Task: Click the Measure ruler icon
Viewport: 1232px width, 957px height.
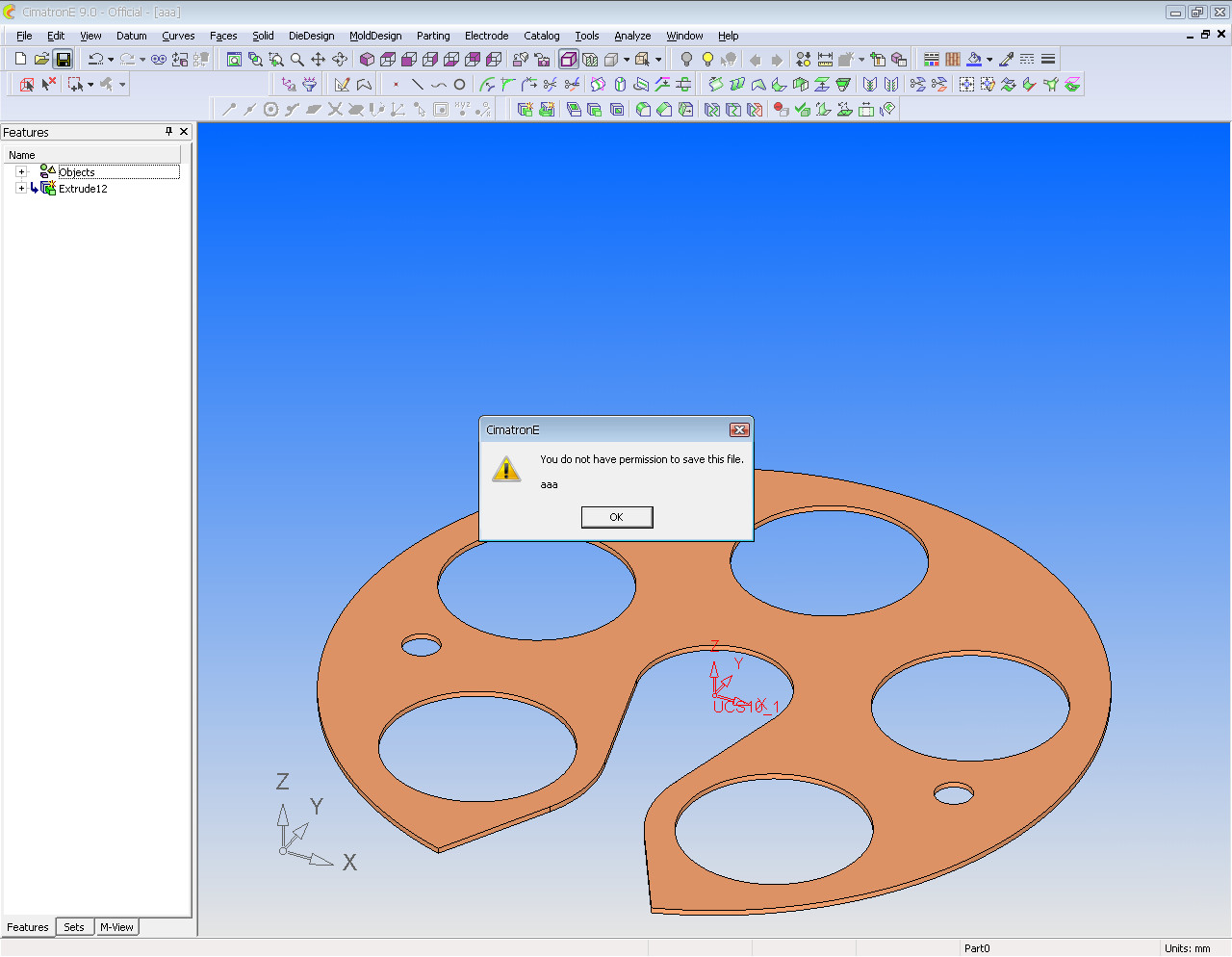Action: pos(825,59)
